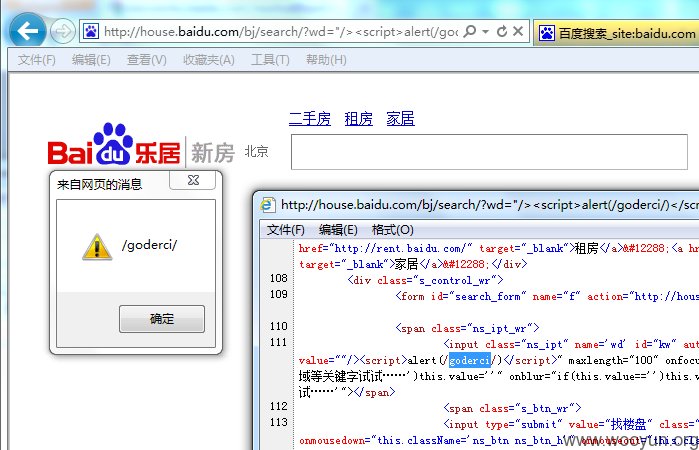Open the 帮助(H) help menu
Viewport: 699px width, 450px height.
[326, 59]
